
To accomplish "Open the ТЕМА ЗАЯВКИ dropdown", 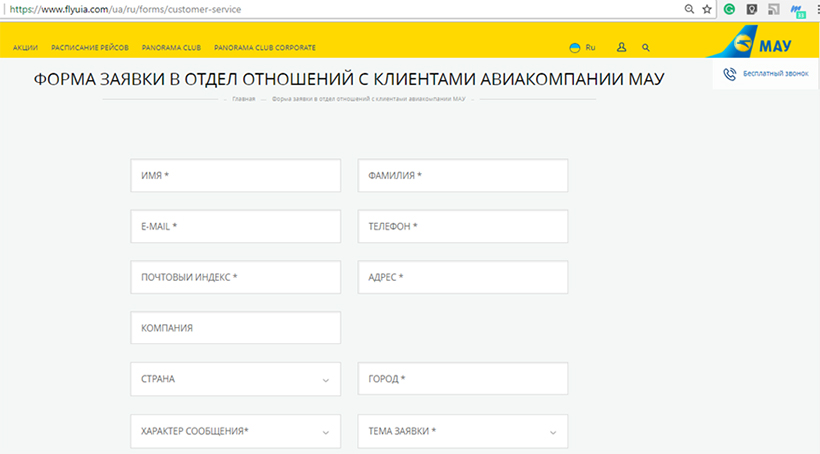I will [x=462, y=431].
